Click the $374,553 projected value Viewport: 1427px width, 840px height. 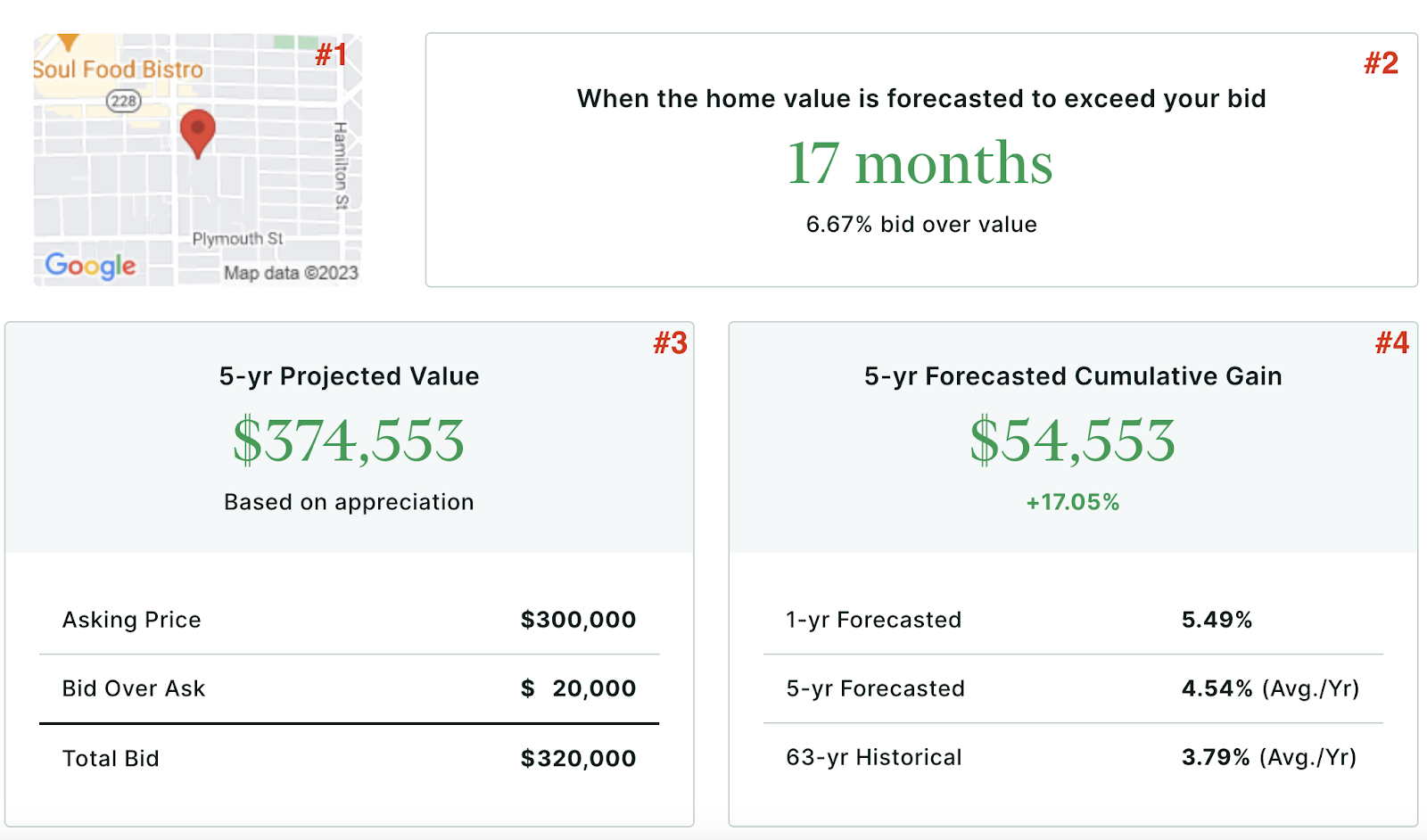click(349, 441)
